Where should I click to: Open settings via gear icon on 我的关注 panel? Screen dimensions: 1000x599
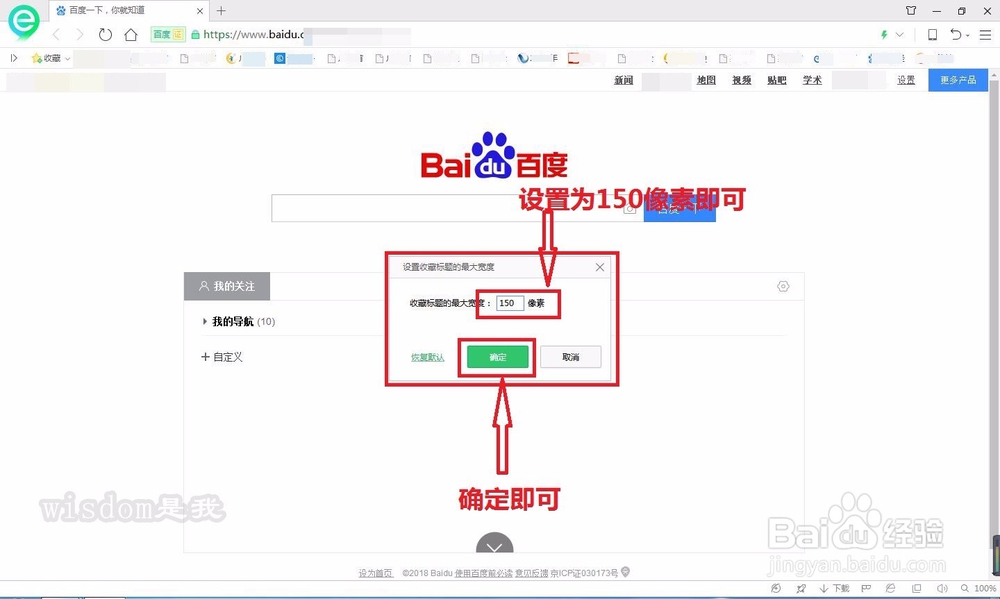pos(784,285)
